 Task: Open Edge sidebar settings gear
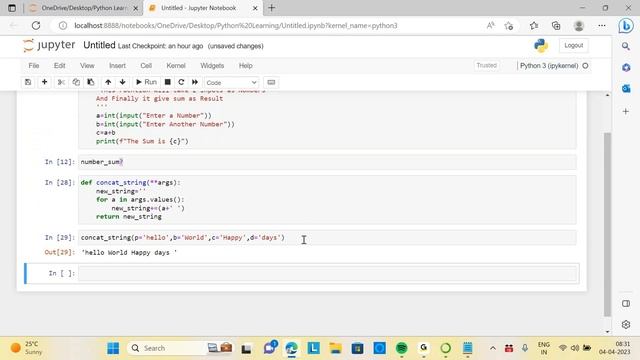(x=626, y=324)
